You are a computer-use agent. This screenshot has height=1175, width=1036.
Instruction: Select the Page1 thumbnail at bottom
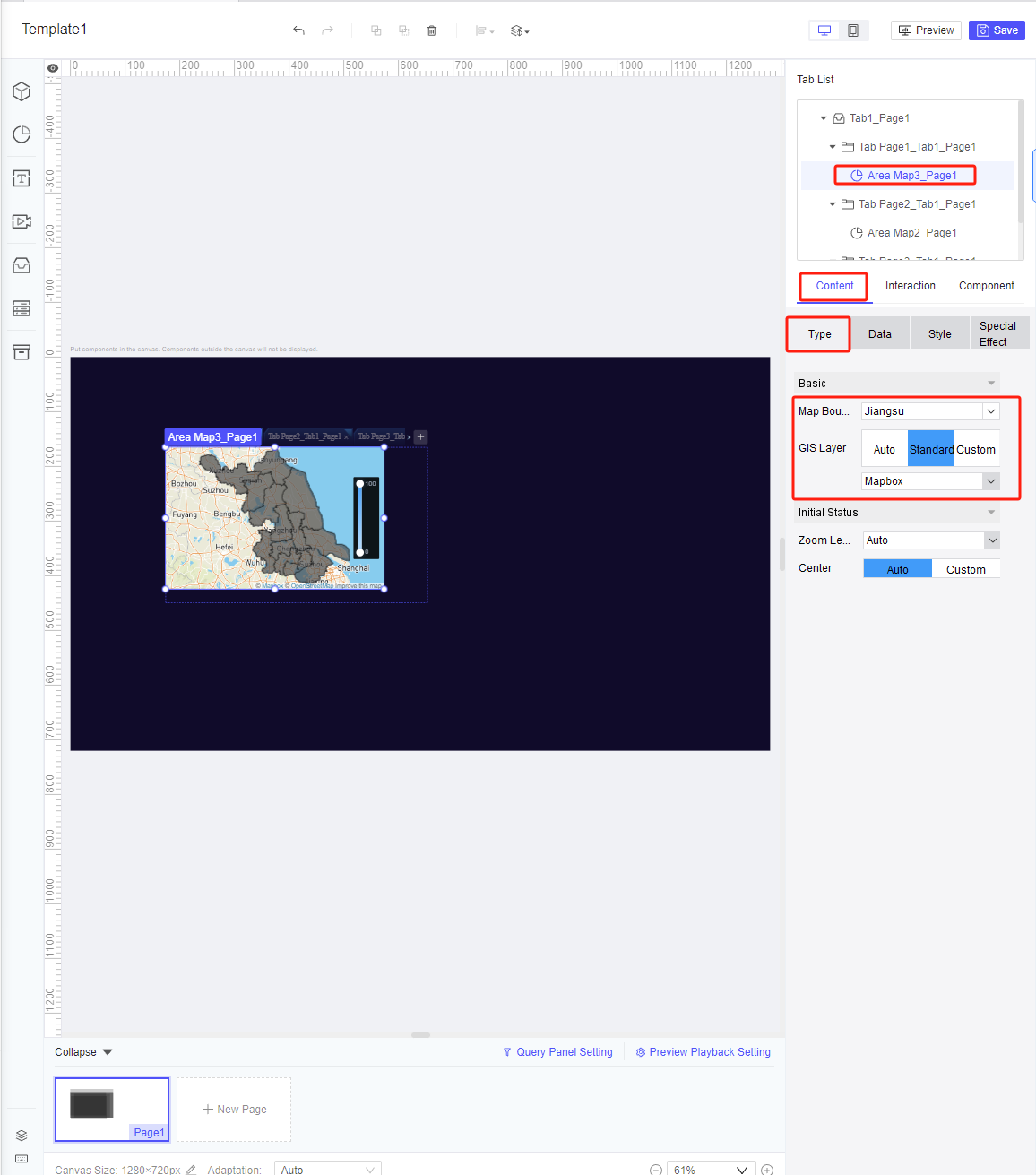pos(111,1109)
